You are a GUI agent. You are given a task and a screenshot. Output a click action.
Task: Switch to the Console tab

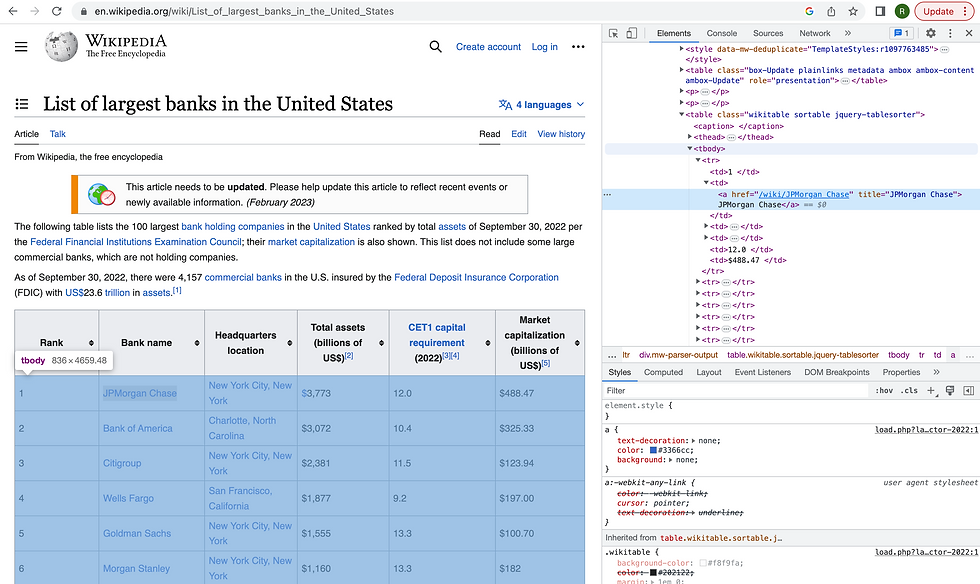tap(722, 33)
